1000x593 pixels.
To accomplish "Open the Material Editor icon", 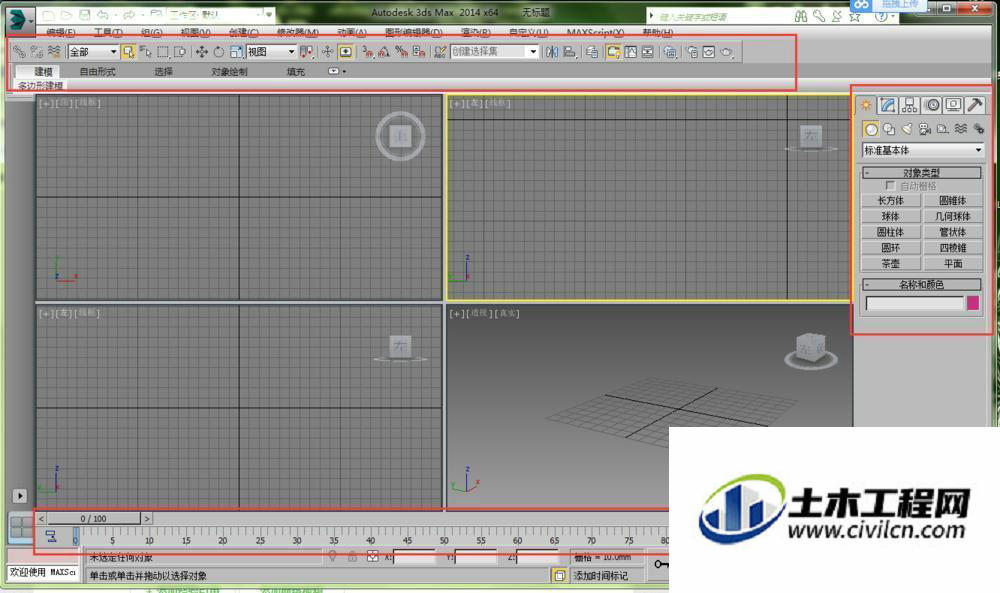I will pyautogui.click(x=670, y=52).
